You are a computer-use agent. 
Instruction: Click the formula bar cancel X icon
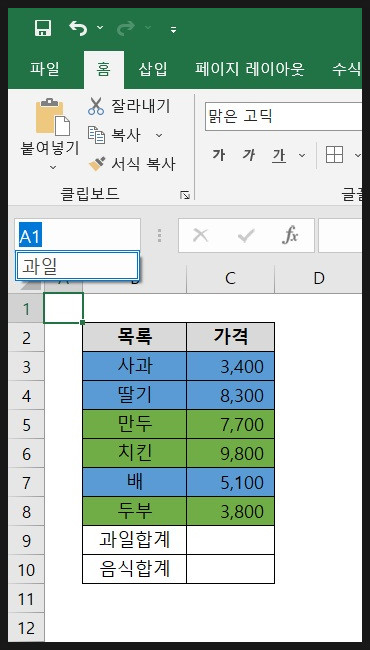(x=201, y=235)
